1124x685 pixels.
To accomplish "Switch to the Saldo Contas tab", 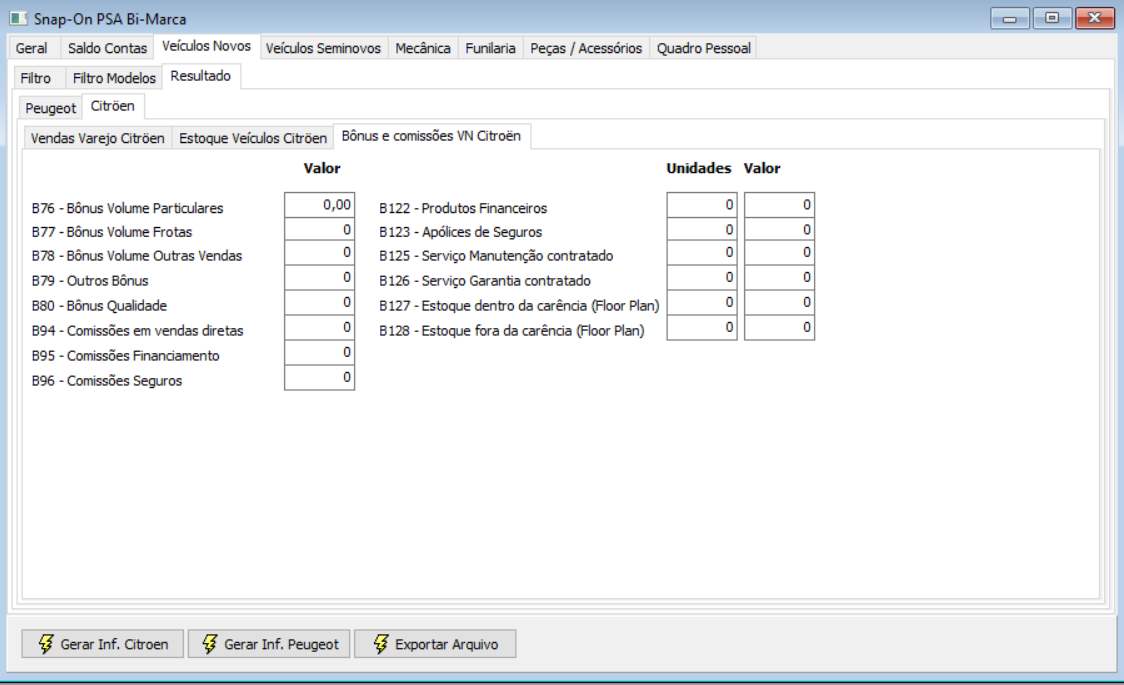I will pos(108,48).
